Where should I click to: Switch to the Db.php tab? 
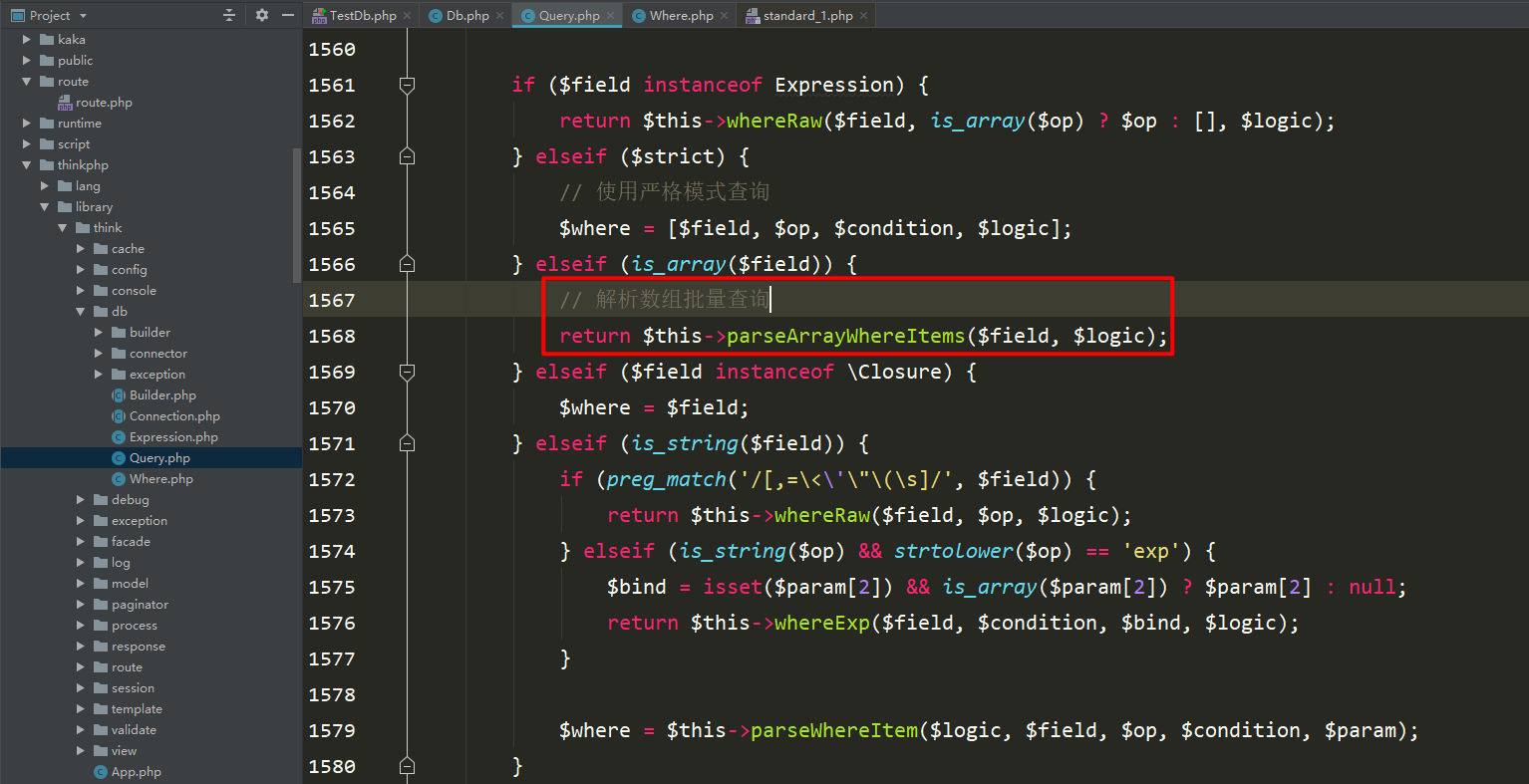point(467,15)
